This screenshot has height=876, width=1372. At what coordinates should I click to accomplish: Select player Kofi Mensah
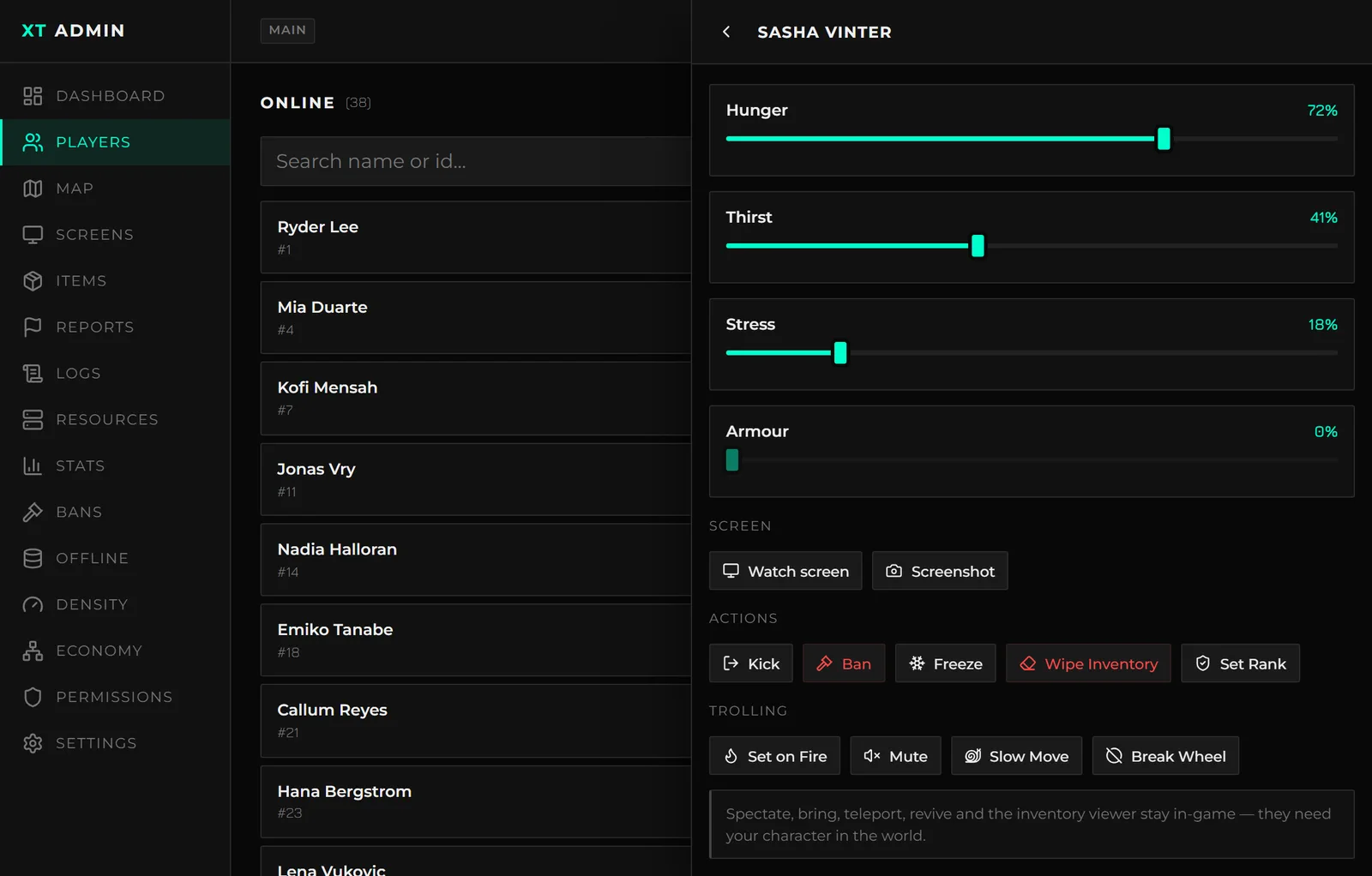pos(476,399)
